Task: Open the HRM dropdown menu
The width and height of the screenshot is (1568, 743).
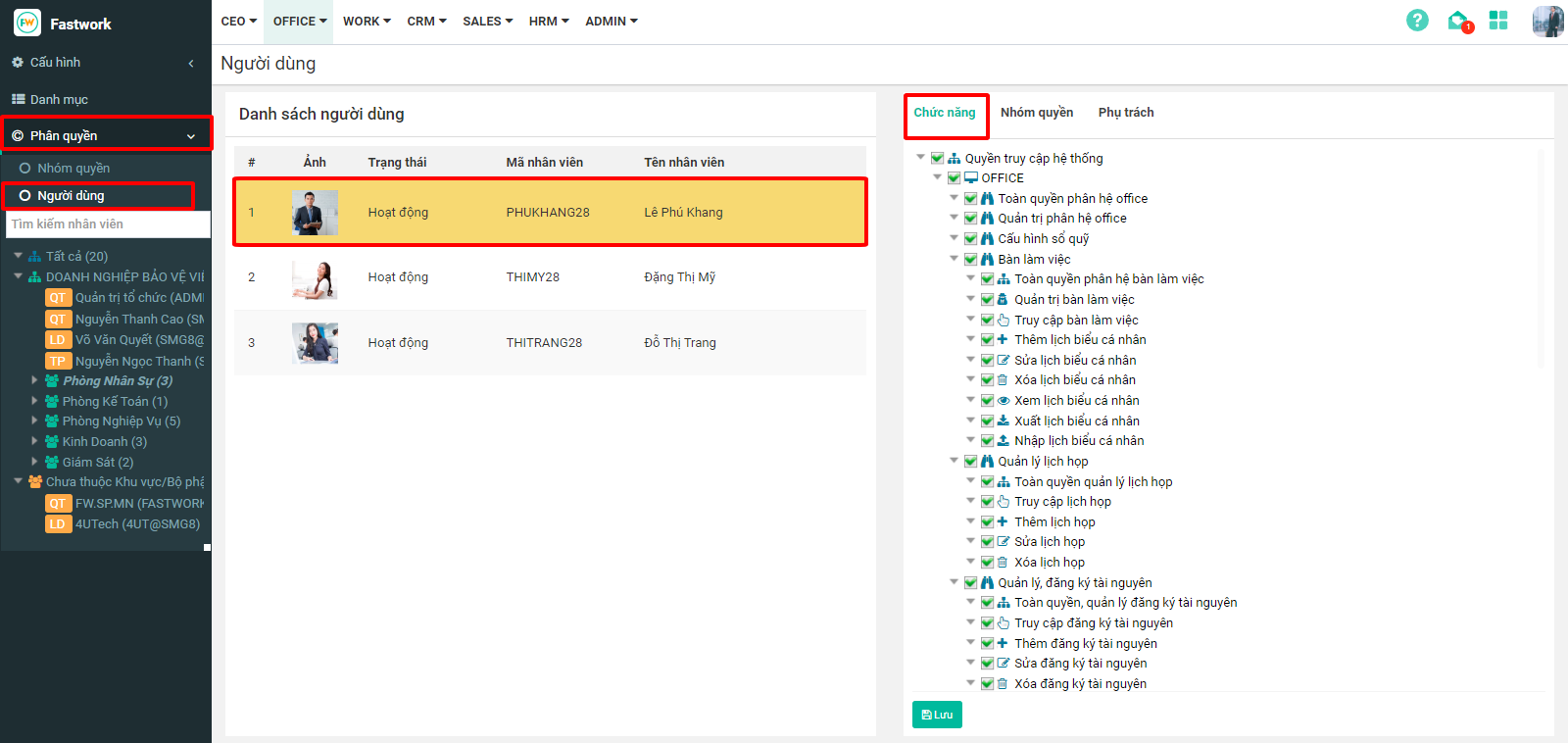Action: point(549,22)
